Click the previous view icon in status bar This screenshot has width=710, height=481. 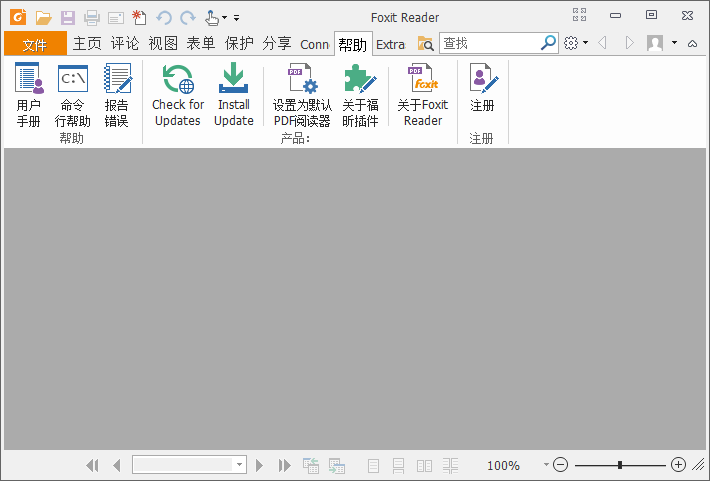[x=311, y=465]
